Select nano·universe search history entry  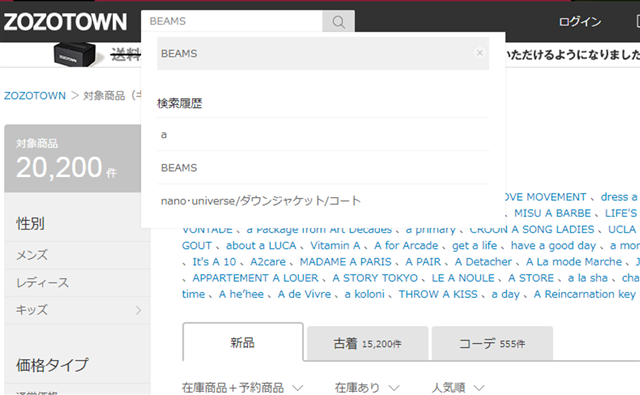[x=323, y=201]
